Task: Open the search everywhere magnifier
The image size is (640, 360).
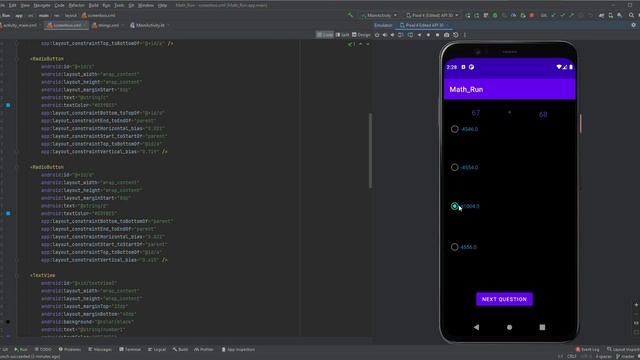Action: pyautogui.click(x=631, y=15)
